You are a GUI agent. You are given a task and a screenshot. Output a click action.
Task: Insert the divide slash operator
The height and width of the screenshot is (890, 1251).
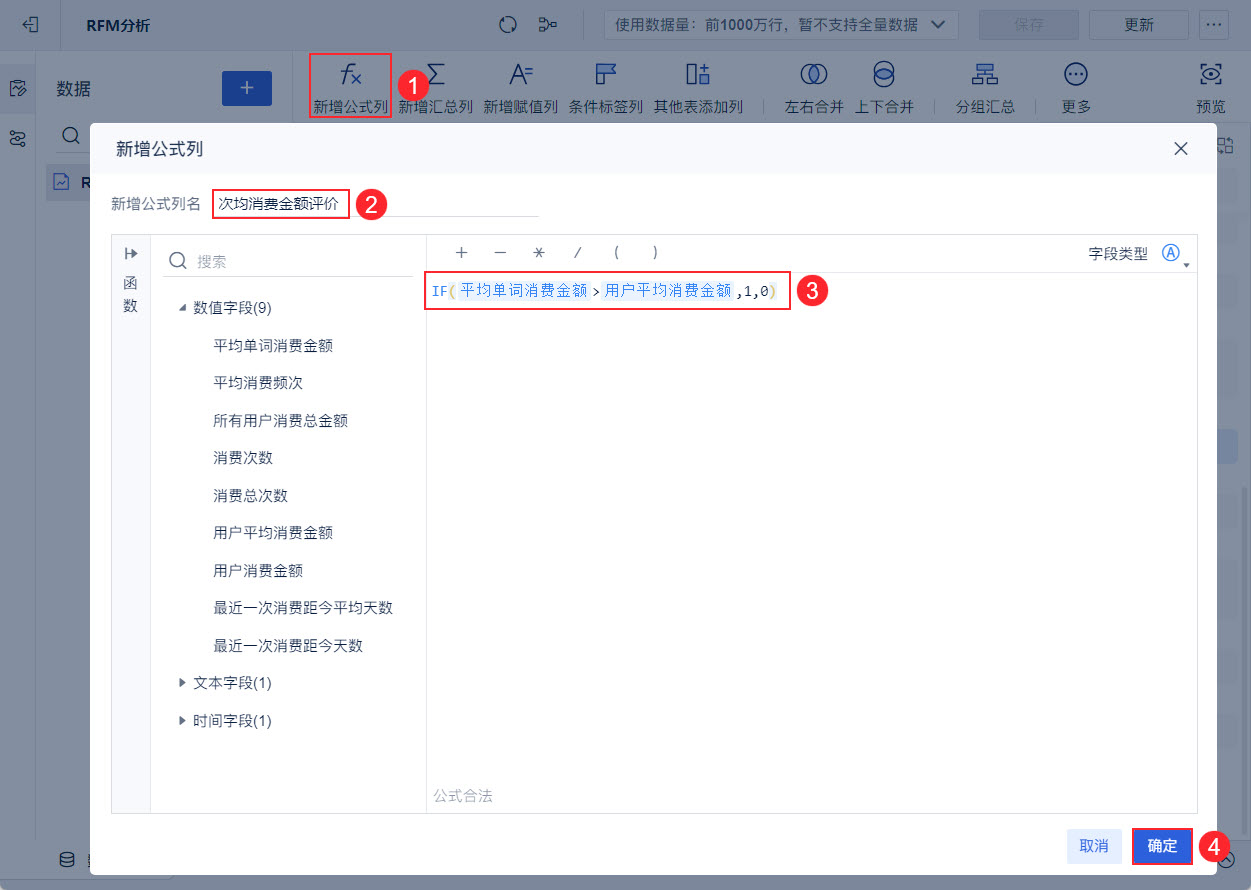click(577, 253)
